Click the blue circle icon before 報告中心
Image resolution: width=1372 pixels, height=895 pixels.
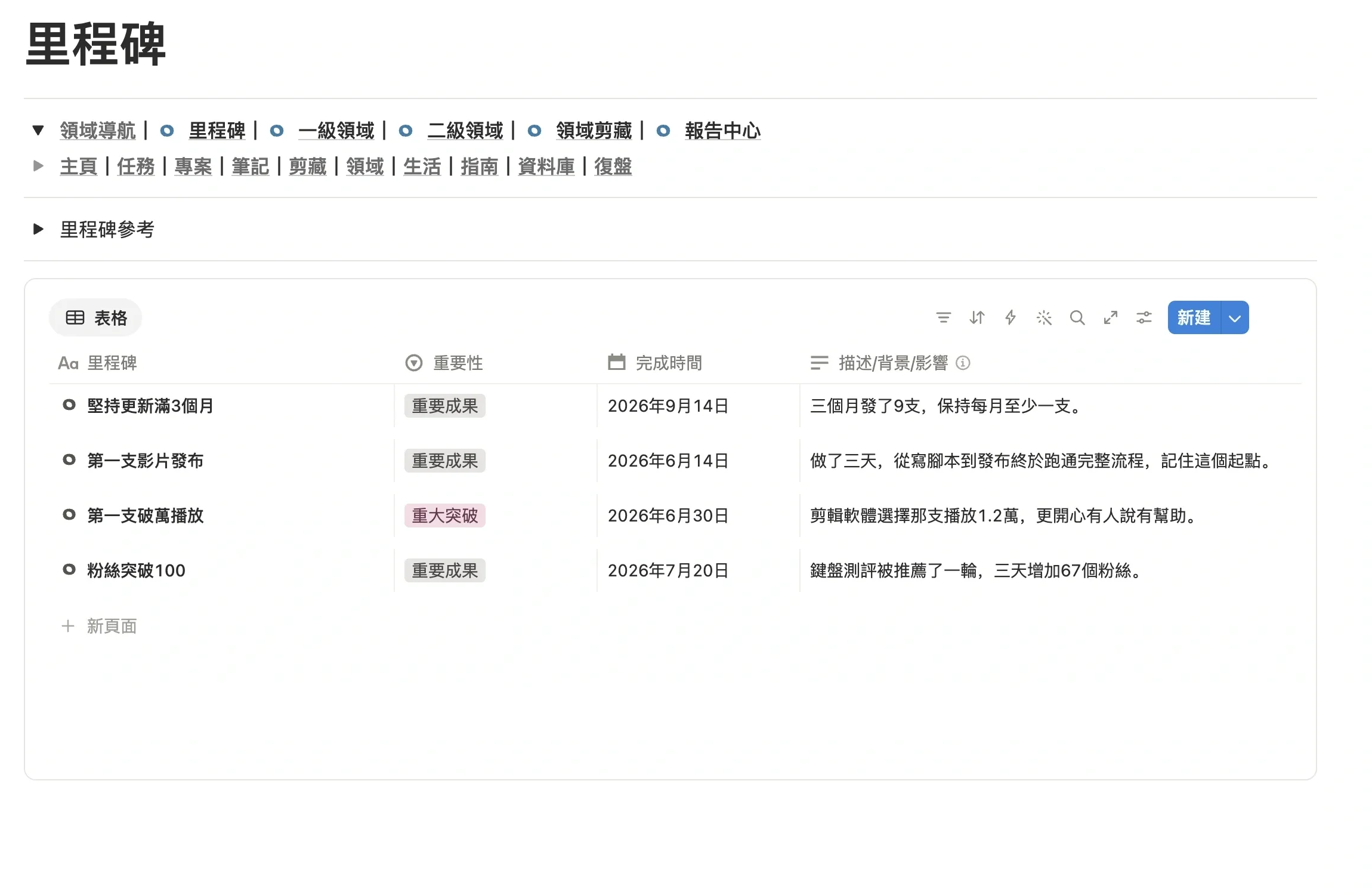663,131
